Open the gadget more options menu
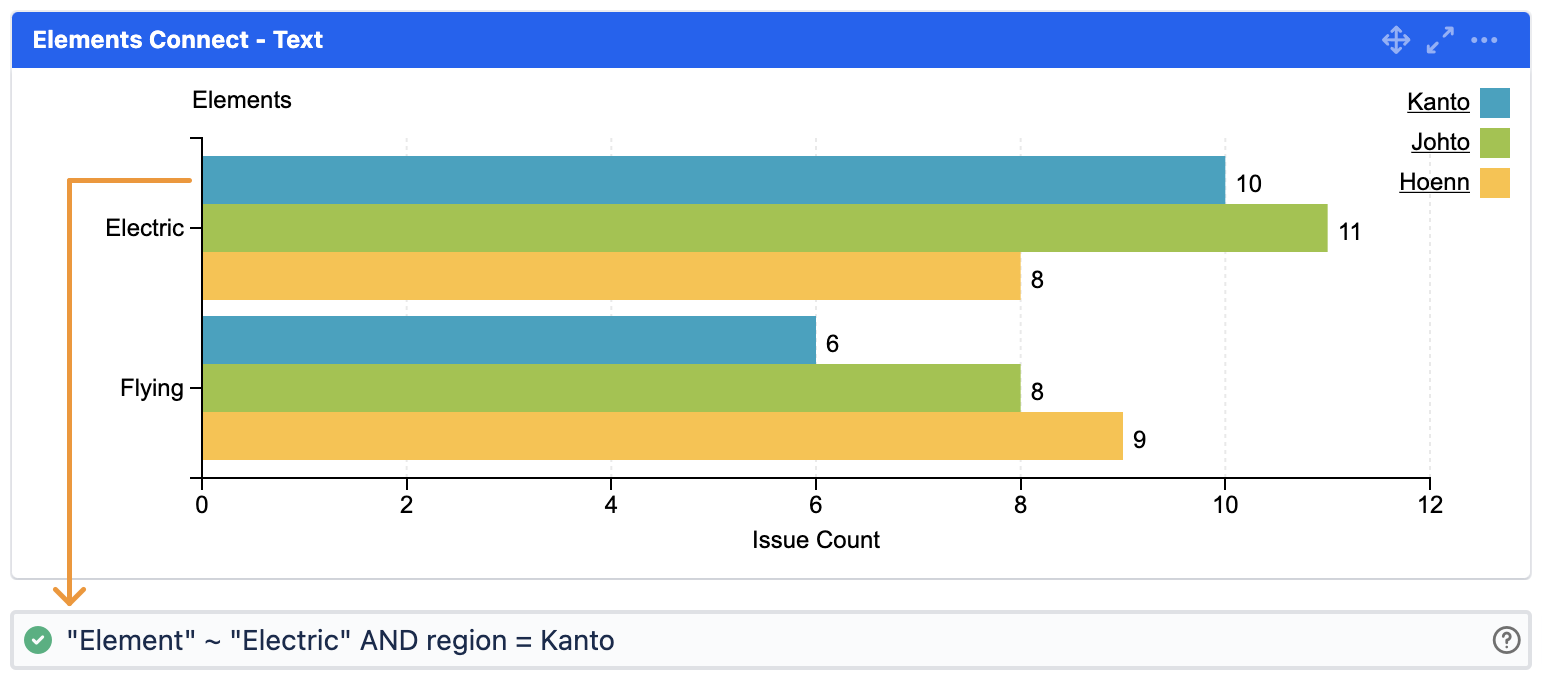1542x680 pixels. [x=1484, y=41]
